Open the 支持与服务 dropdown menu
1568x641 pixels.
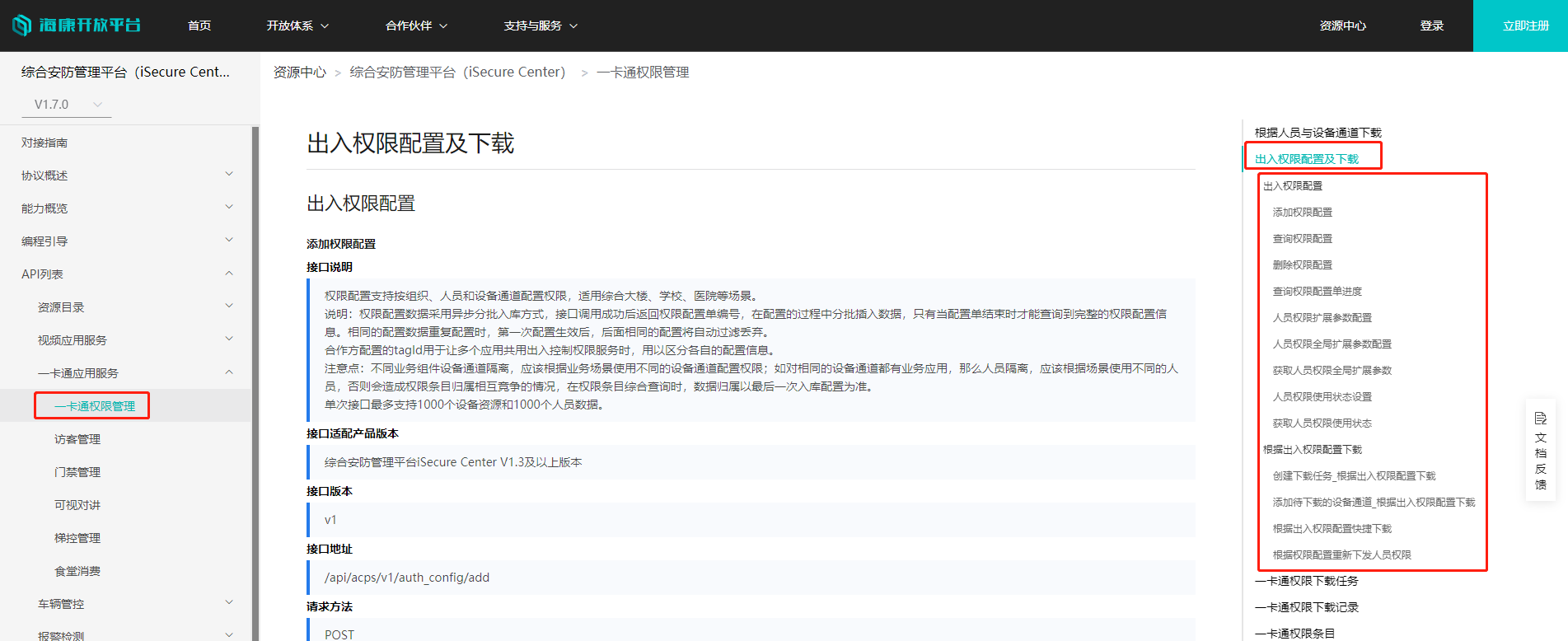[541, 26]
